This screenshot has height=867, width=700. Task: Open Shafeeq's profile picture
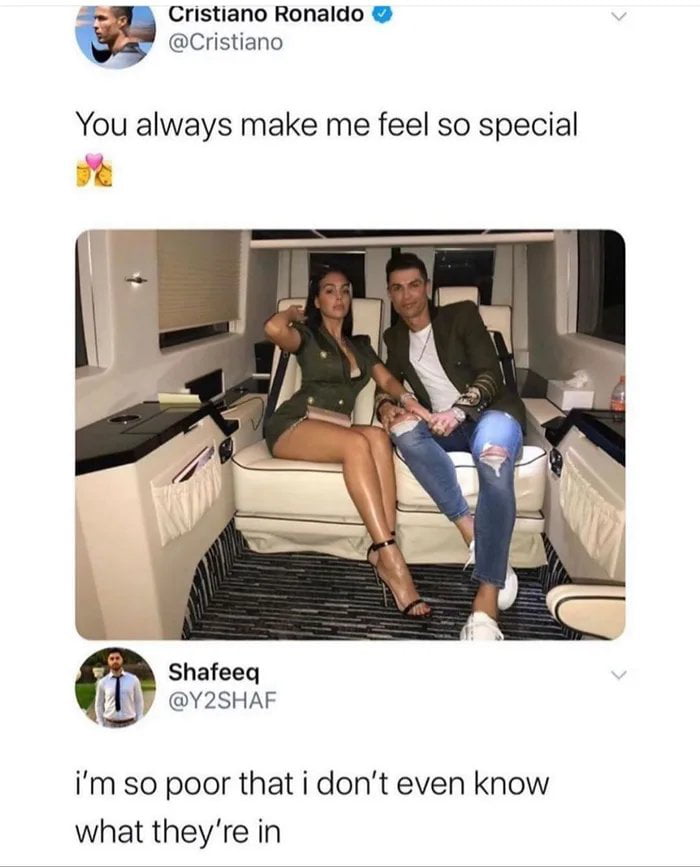click(x=116, y=687)
